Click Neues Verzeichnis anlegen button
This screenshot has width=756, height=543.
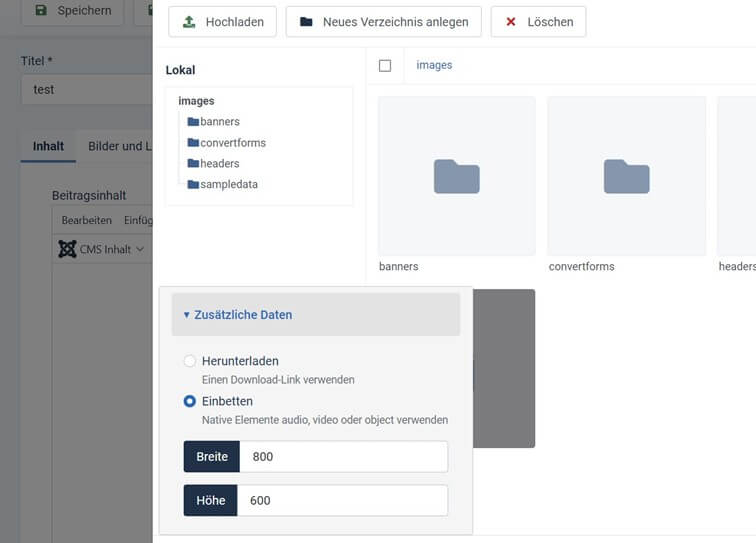click(x=383, y=22)
